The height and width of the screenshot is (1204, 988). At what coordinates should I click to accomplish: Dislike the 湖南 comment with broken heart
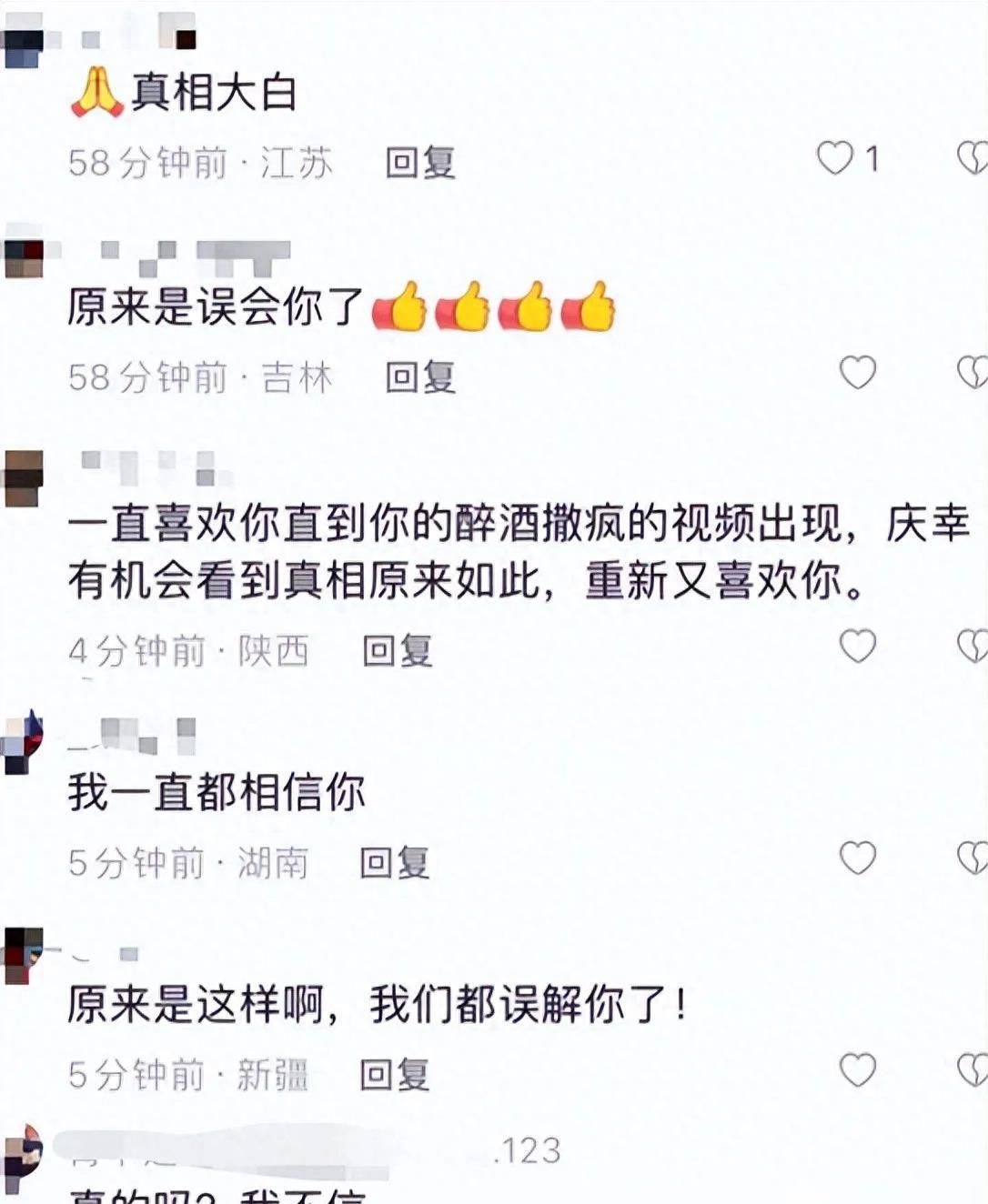click(x=973, y=858)
